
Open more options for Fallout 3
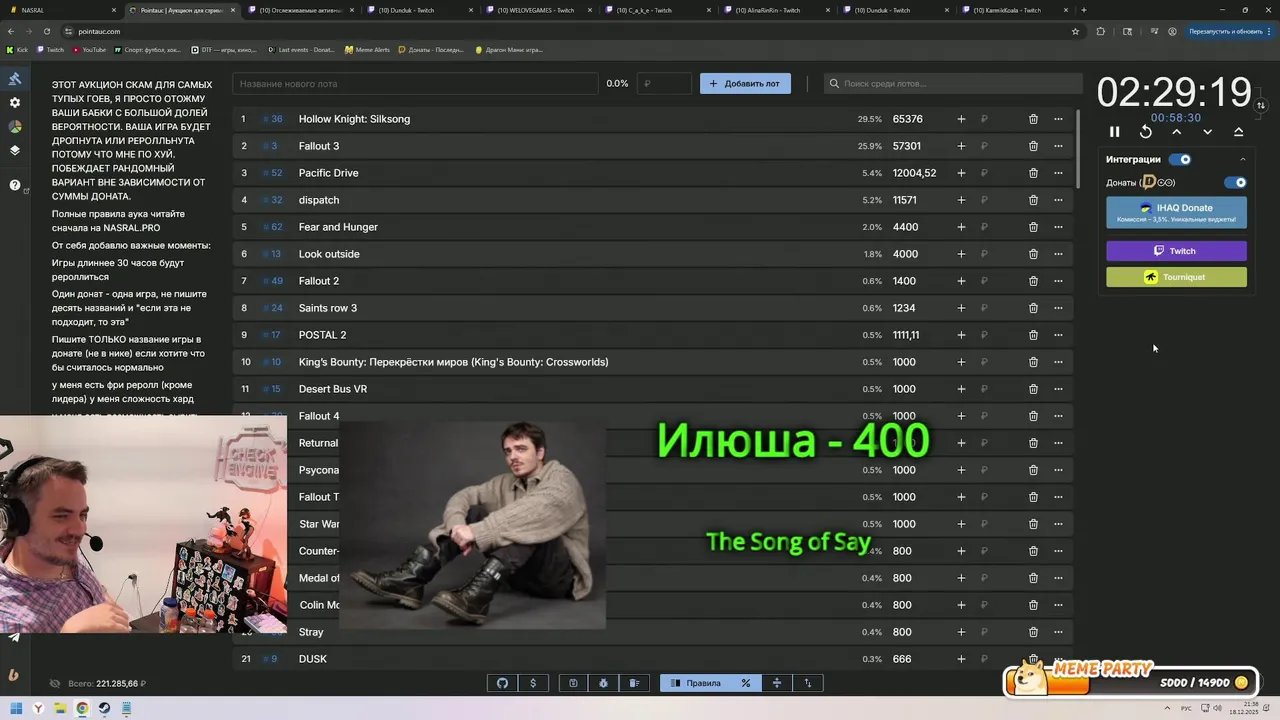pyautogui.click(x=1058, y=146)
